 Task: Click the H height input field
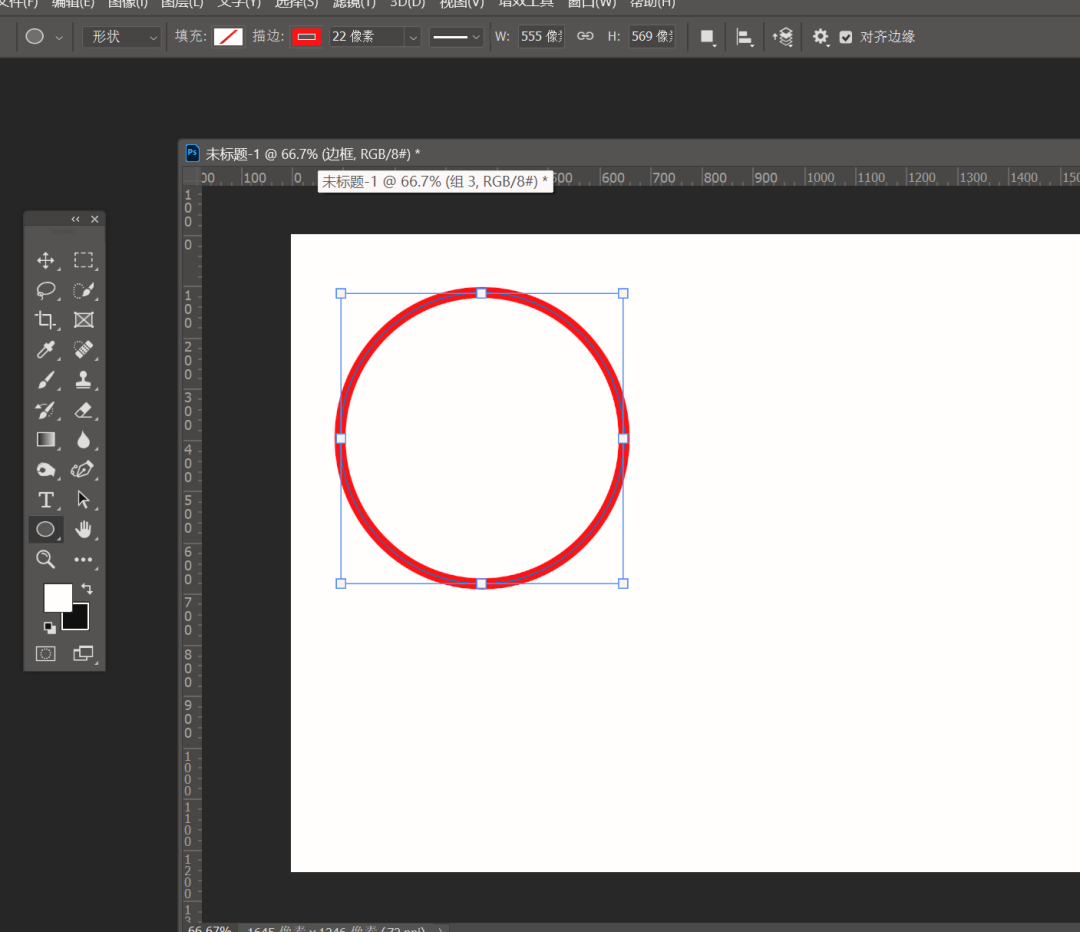coord(652,37)
